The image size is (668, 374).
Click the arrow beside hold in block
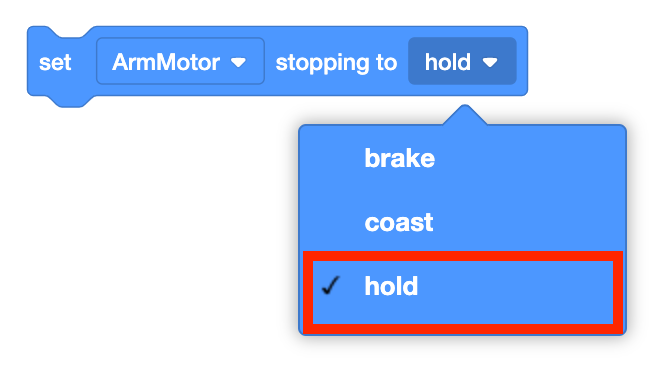(x=490, y=63)
